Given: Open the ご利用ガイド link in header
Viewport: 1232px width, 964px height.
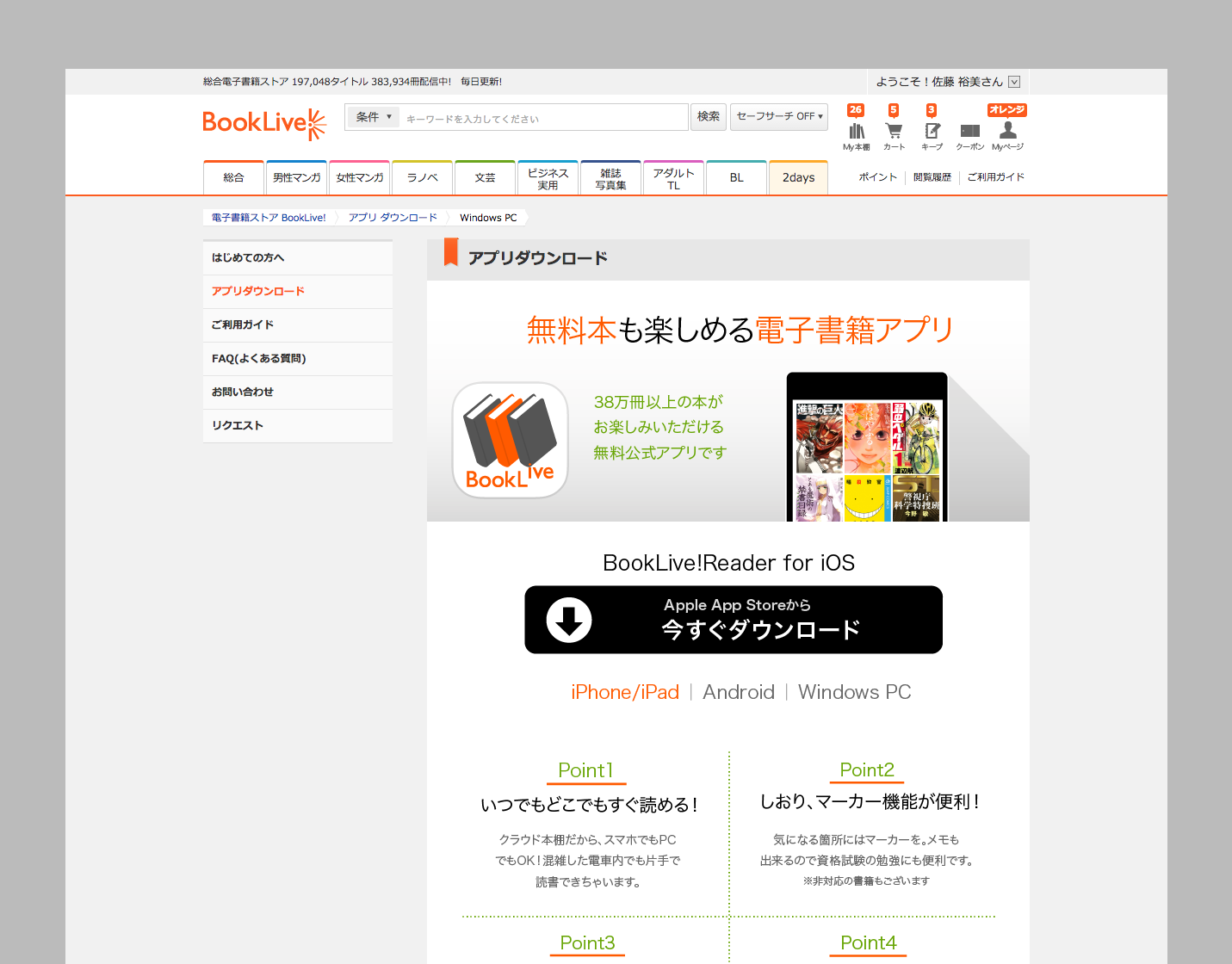Looking at the screenshot, I should tap(995, 177).
